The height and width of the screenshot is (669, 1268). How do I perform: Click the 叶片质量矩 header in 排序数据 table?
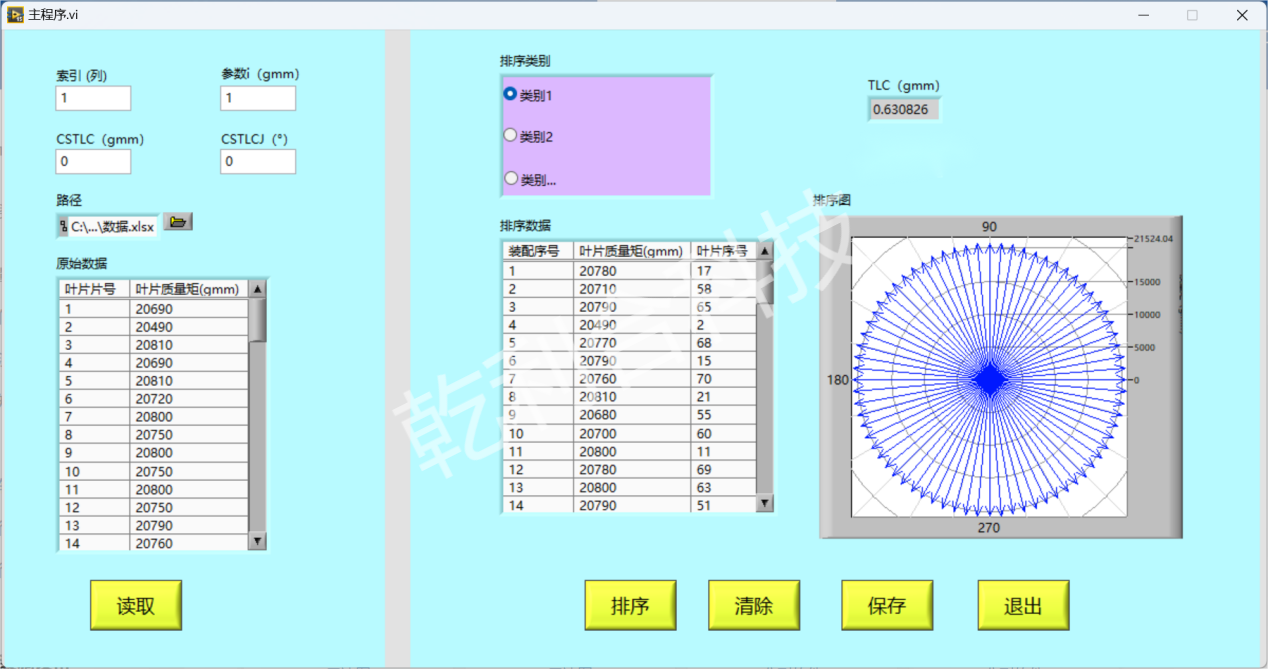pyautogui.click(x=631, y=251)
